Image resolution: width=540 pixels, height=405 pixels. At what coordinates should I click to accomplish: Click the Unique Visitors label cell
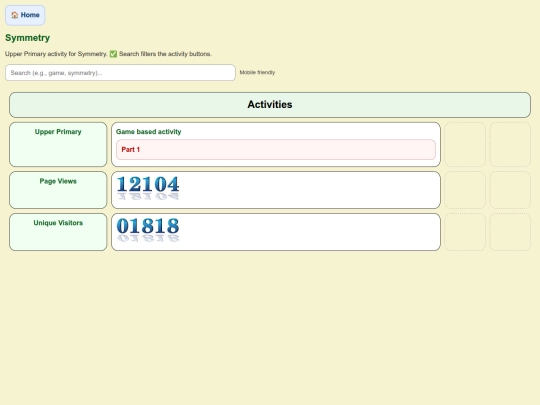(58, 232)
